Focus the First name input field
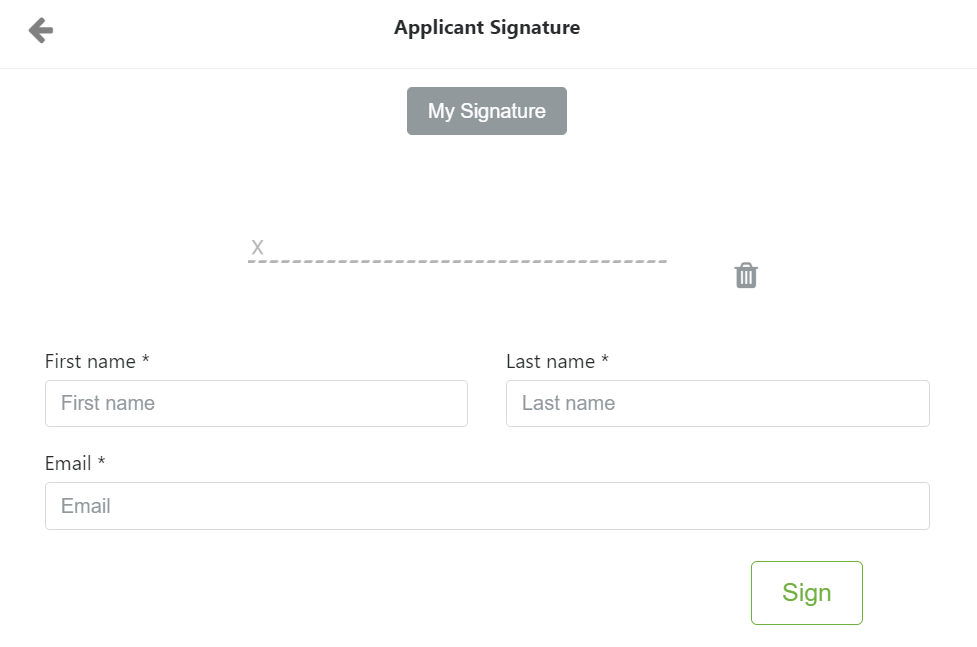Viewport: 977px width, 647px height. click(x=256, y=403)
